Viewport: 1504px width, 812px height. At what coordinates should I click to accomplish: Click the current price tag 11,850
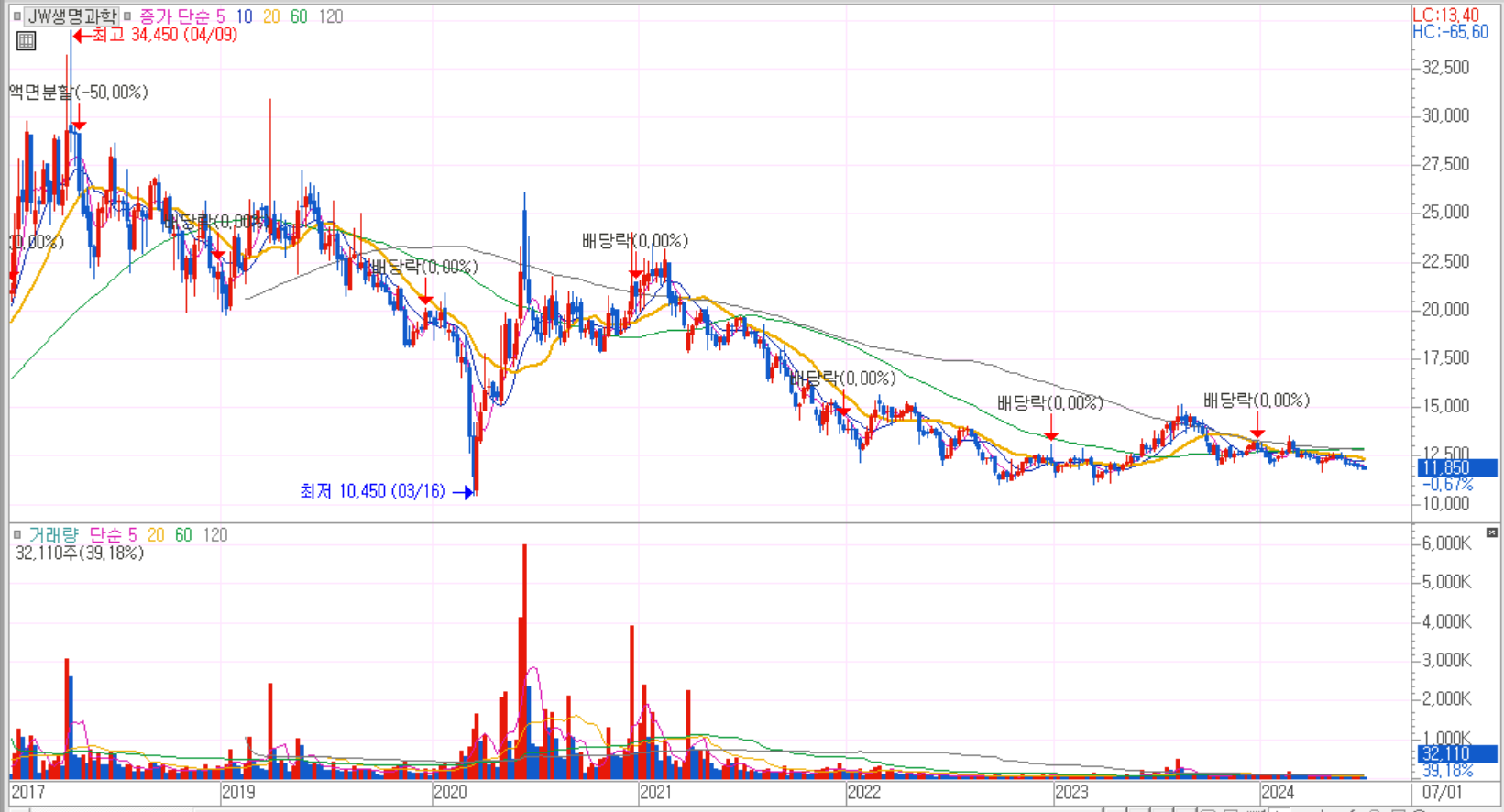click(x=1457, y=468)
